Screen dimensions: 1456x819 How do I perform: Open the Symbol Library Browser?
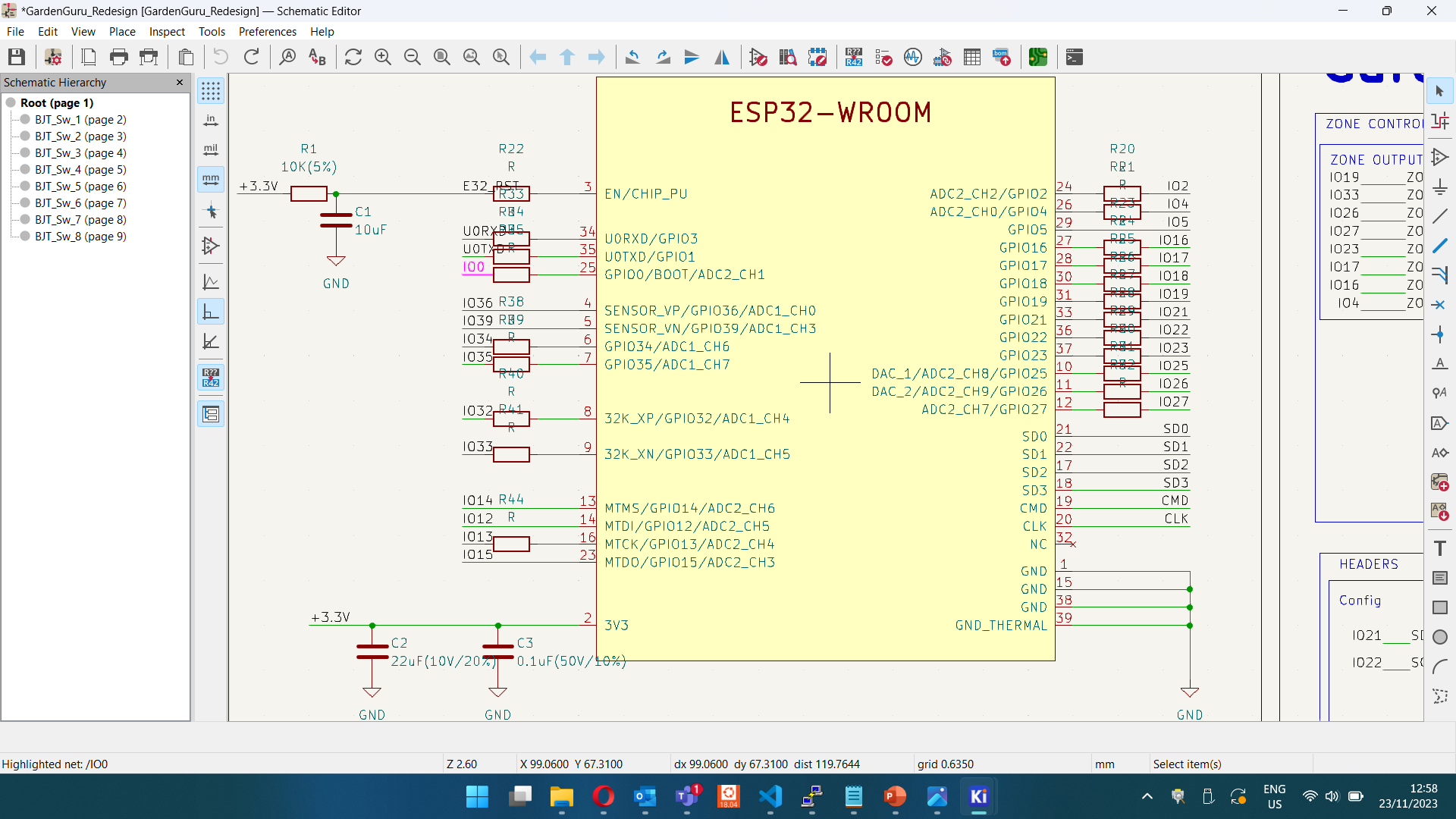[x=788, y=57]
